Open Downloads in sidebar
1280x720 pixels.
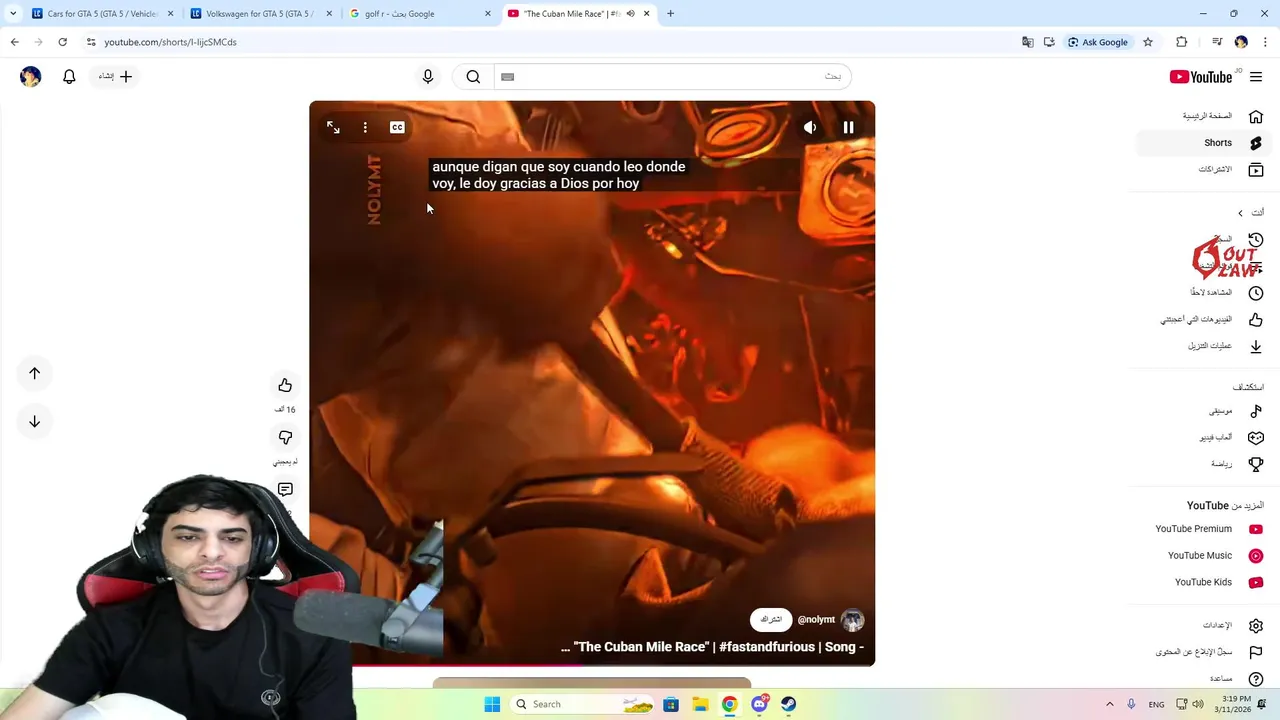pyautogui.click(x=1203, y=346)
